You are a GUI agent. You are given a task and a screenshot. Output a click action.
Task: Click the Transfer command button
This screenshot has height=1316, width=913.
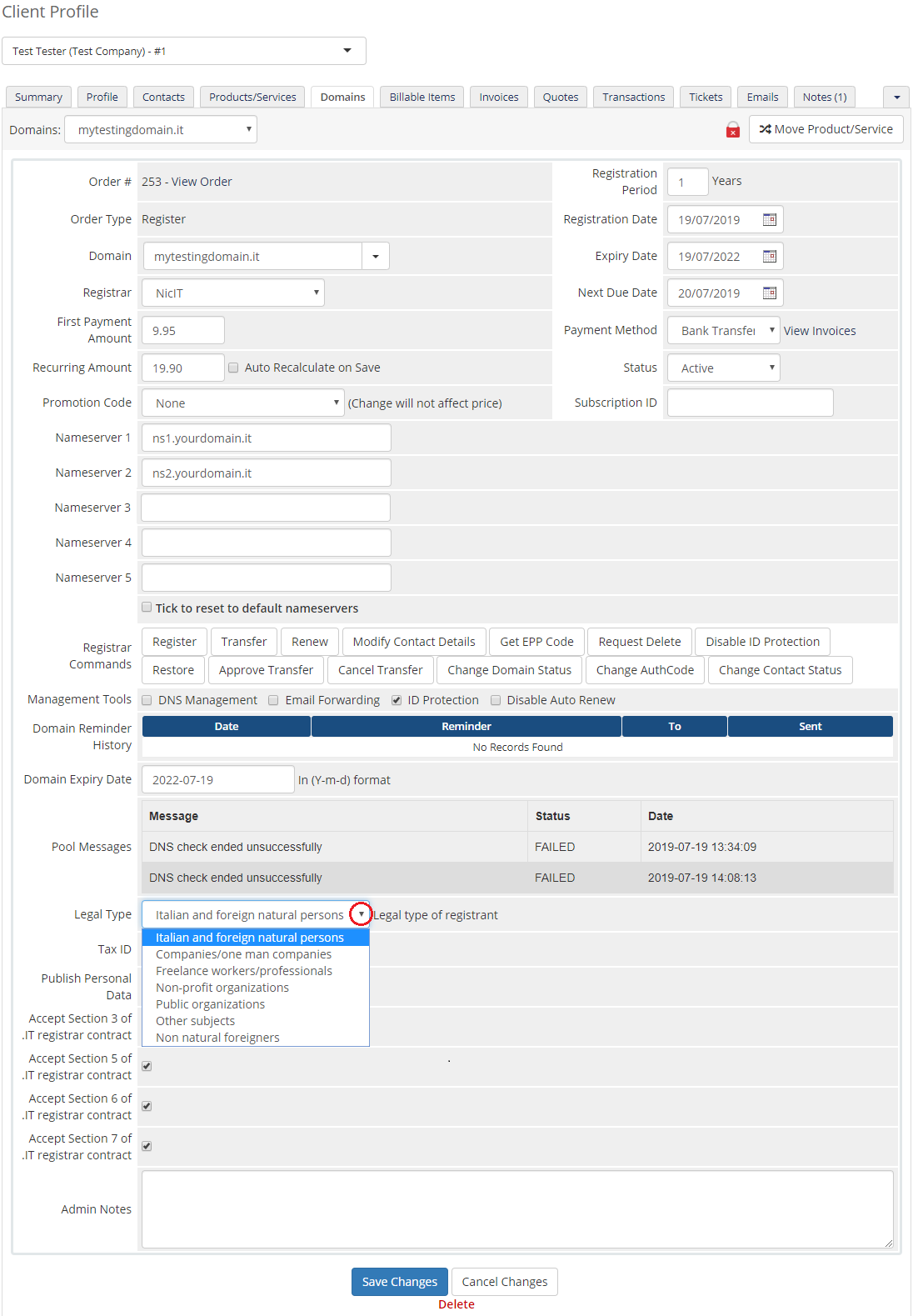(x=244, y=642)
